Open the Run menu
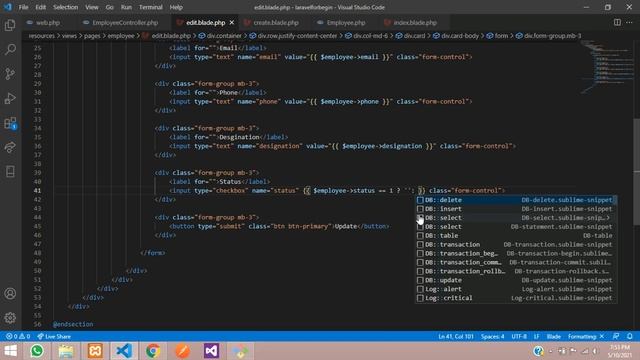This screenshot has width=640, height=360. point(126,7)
